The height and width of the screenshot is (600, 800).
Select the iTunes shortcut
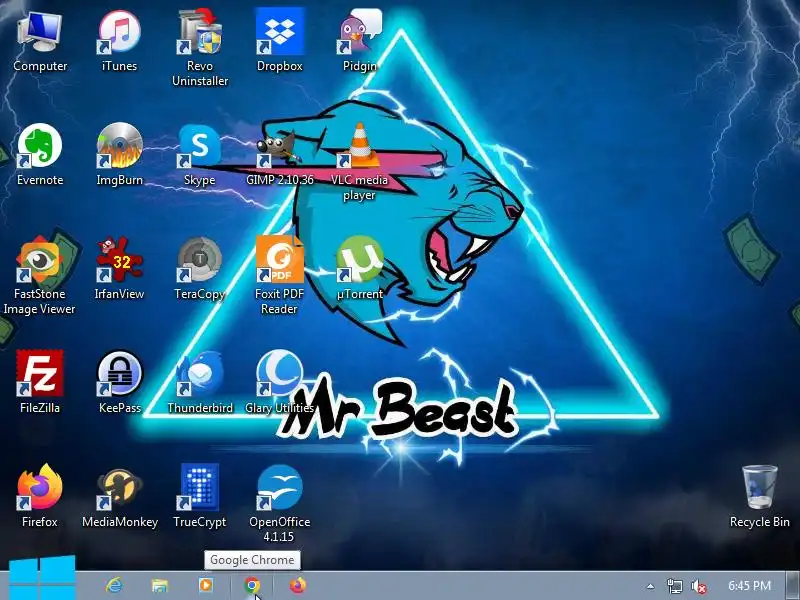(119, 32)
